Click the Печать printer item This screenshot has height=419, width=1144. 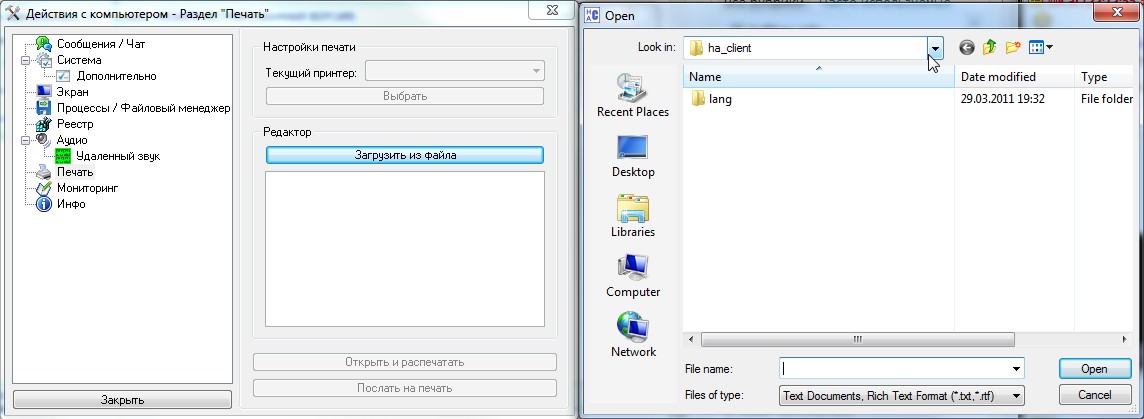[74, 172]
